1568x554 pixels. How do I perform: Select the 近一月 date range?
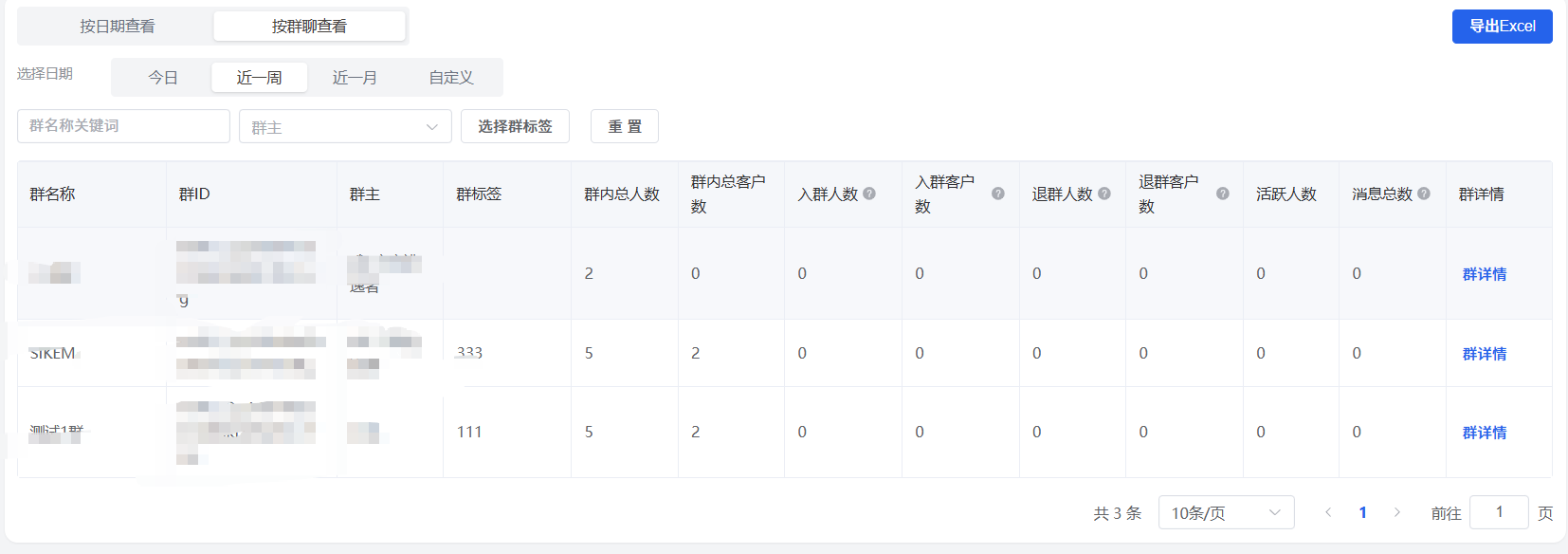coord(355,78)
